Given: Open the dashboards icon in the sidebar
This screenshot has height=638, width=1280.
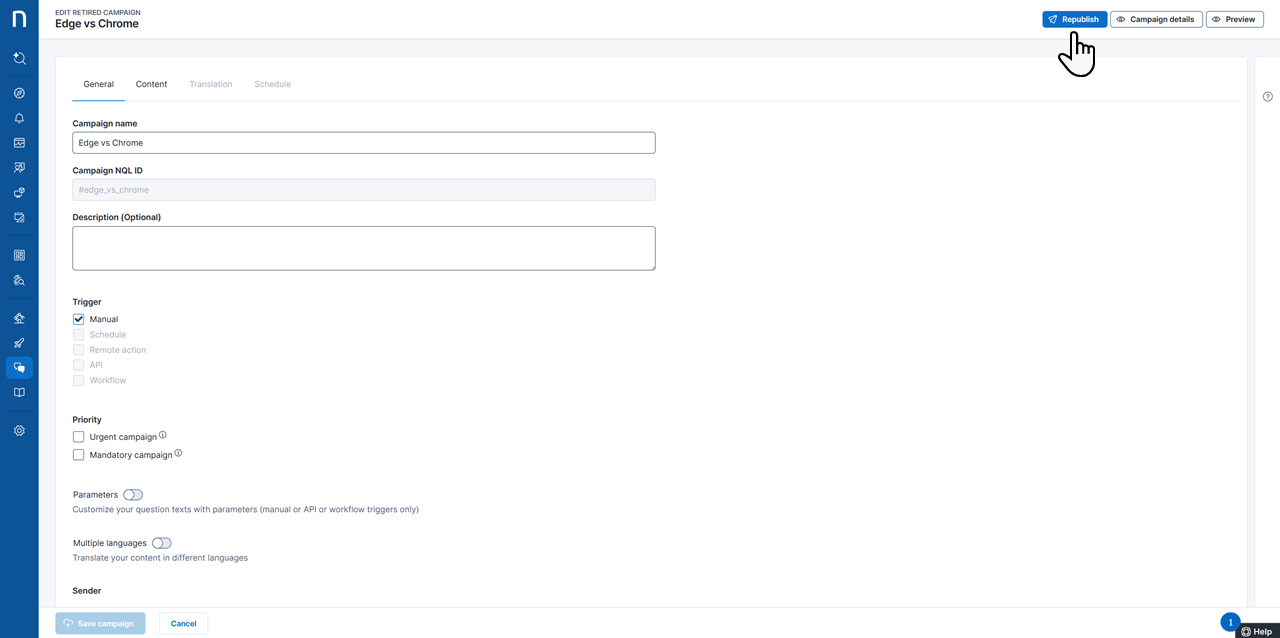Looking at the screenshot, I should (19, 142).
